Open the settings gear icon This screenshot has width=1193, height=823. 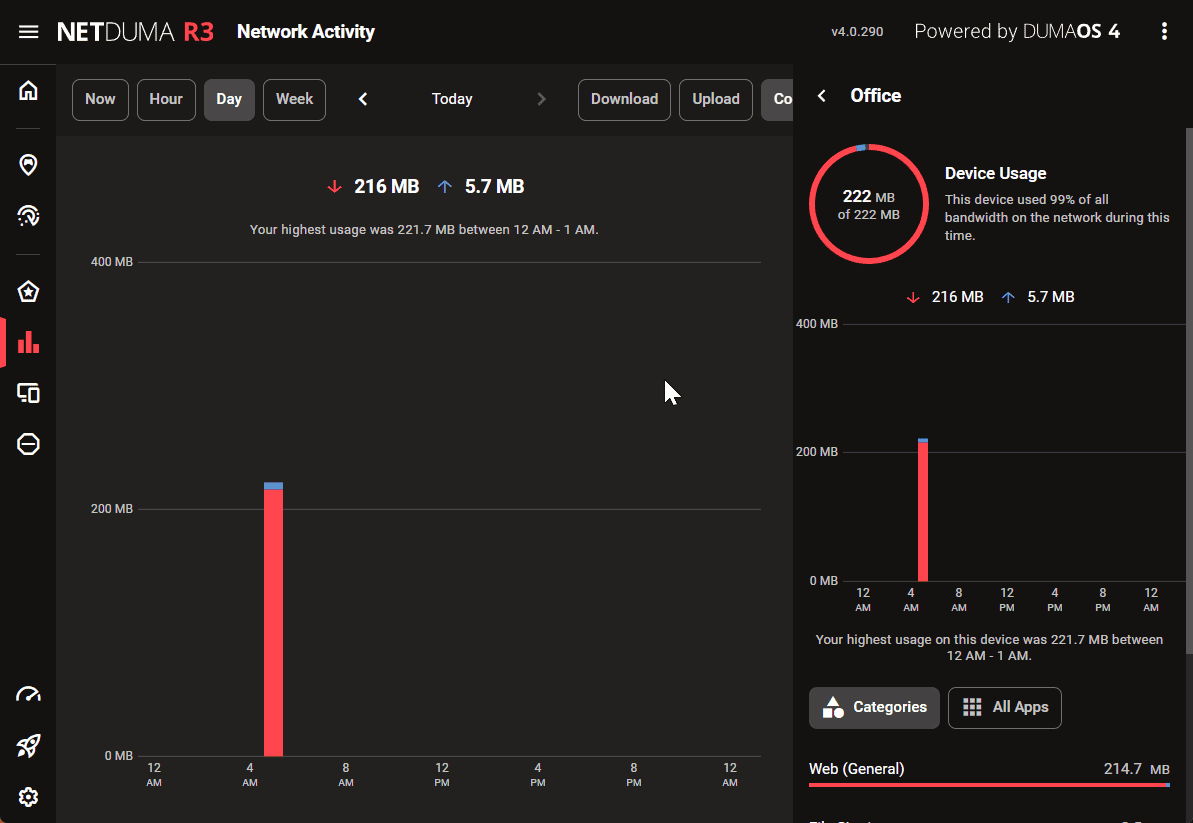click(x=28, y=797)
